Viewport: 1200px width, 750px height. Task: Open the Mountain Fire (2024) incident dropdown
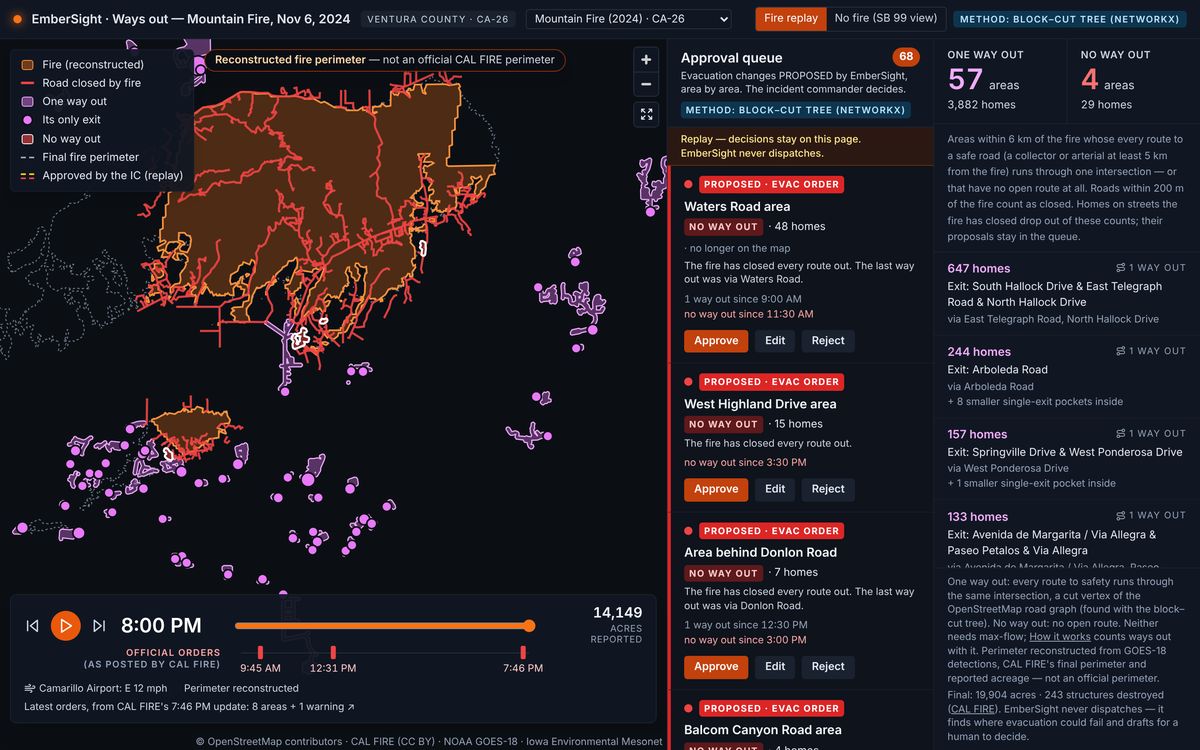click(x=628, y=19)
